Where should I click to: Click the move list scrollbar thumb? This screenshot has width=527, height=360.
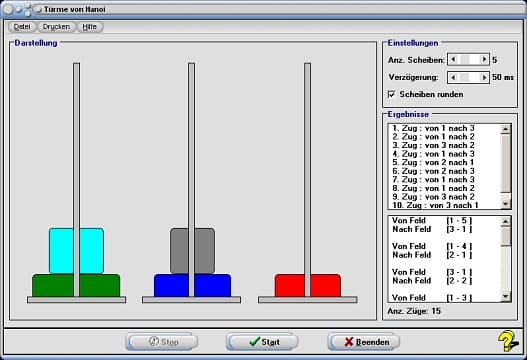505,163
